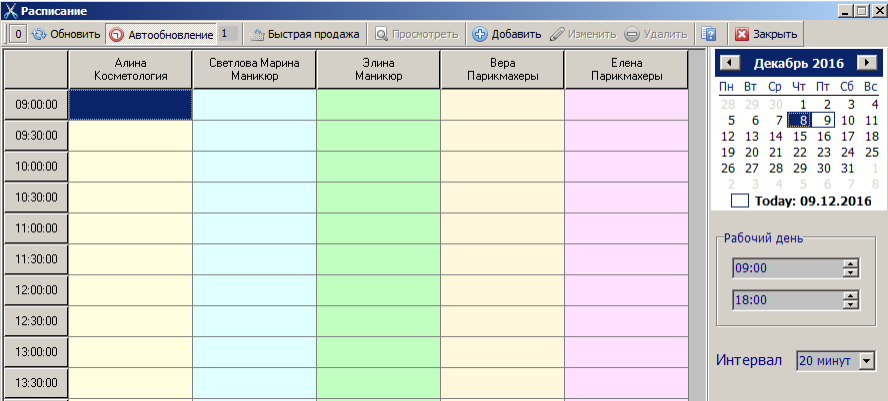Increase the 09:00 workday start time
This screenshot has height=401, width=888.
851,264
